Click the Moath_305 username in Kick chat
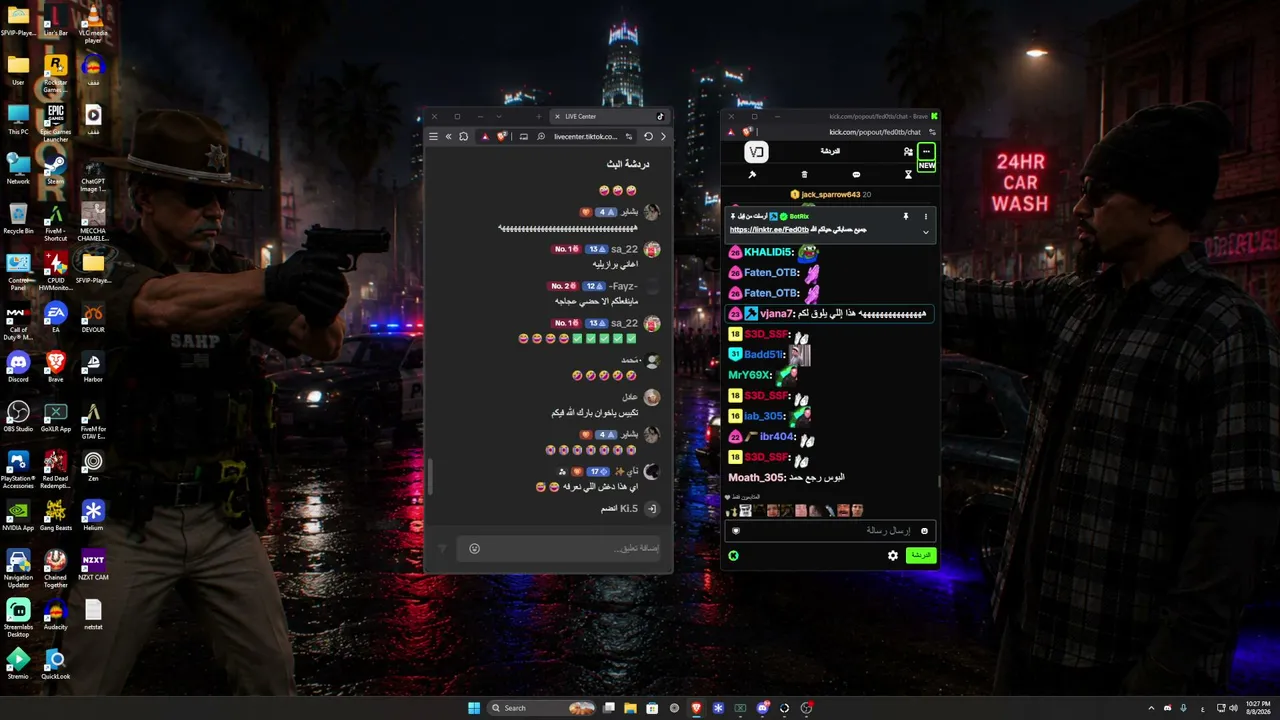The image size is (1280, 720). [x=758, y=478]
